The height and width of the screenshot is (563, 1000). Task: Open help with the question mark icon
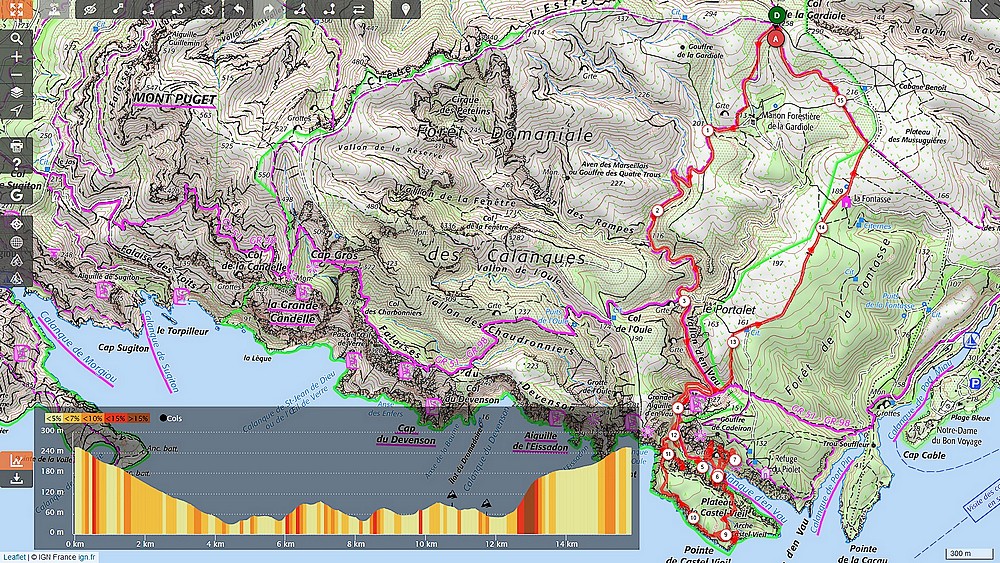coord(16,165)
